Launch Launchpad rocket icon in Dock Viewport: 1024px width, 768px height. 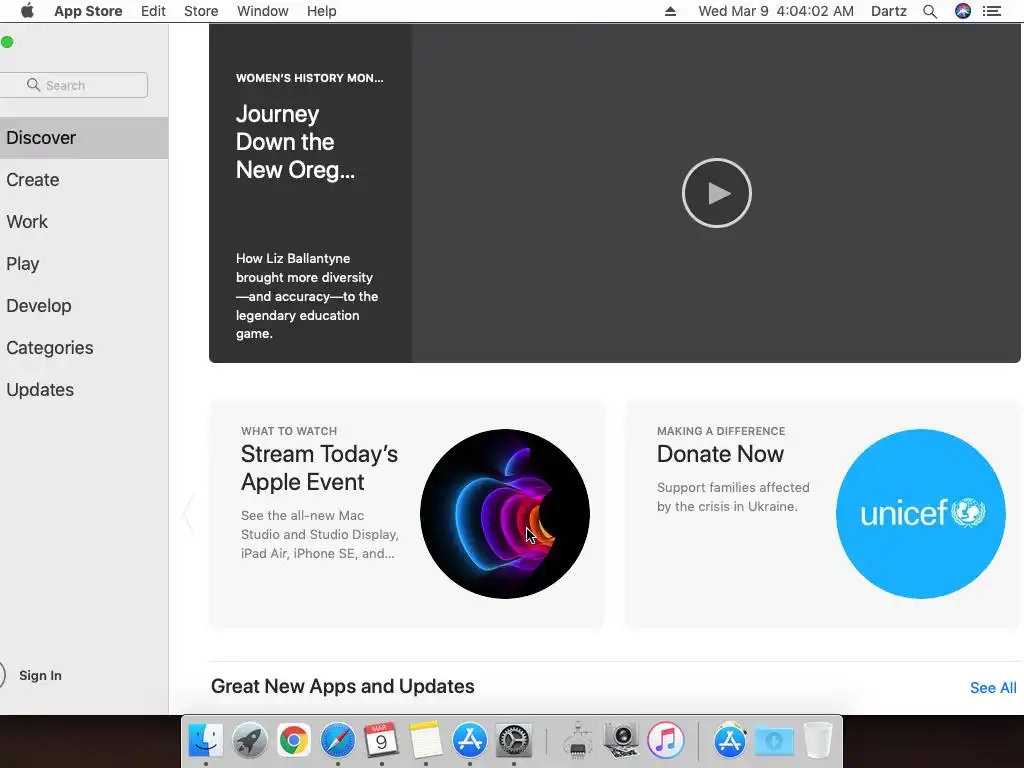(249, 740)
